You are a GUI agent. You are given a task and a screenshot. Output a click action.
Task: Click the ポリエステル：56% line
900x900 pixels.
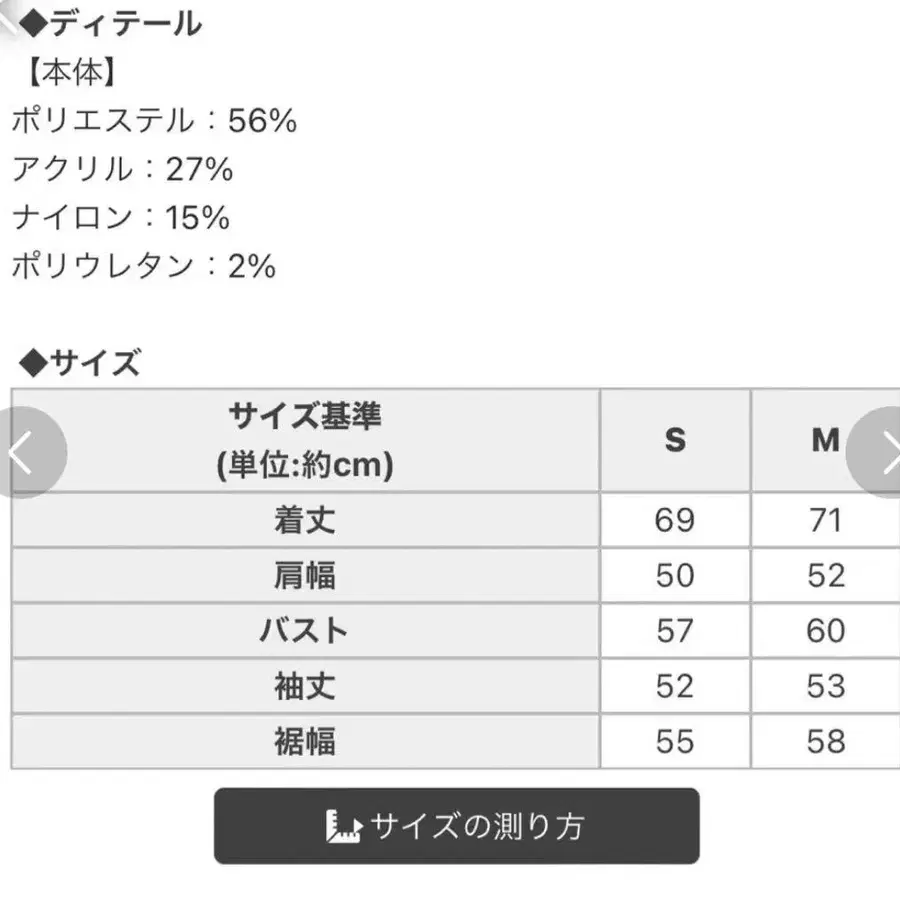pyautogui.click(x=155, y=121)
